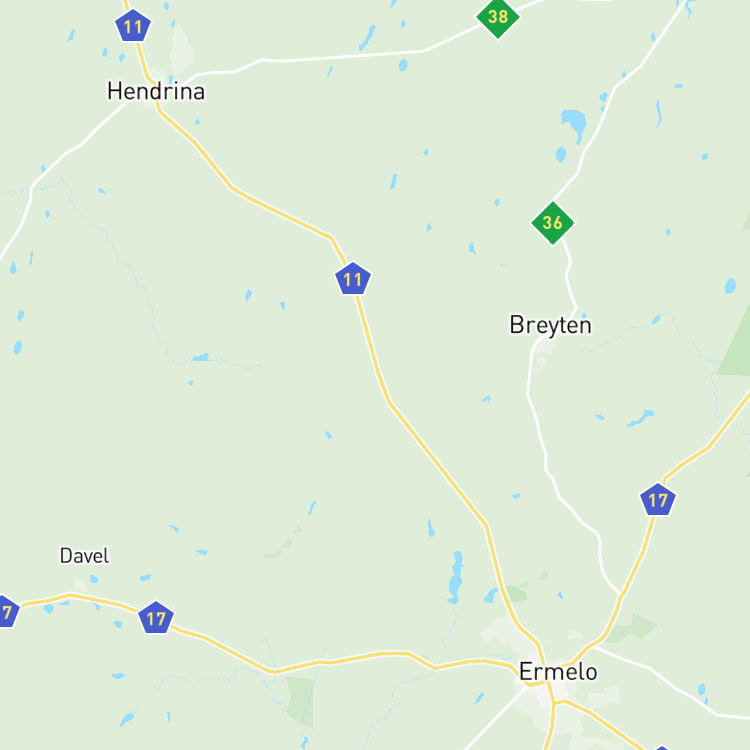Click the pale urban patch north of Hendrina
750x750 pixels.
click(x=182, y=50)
